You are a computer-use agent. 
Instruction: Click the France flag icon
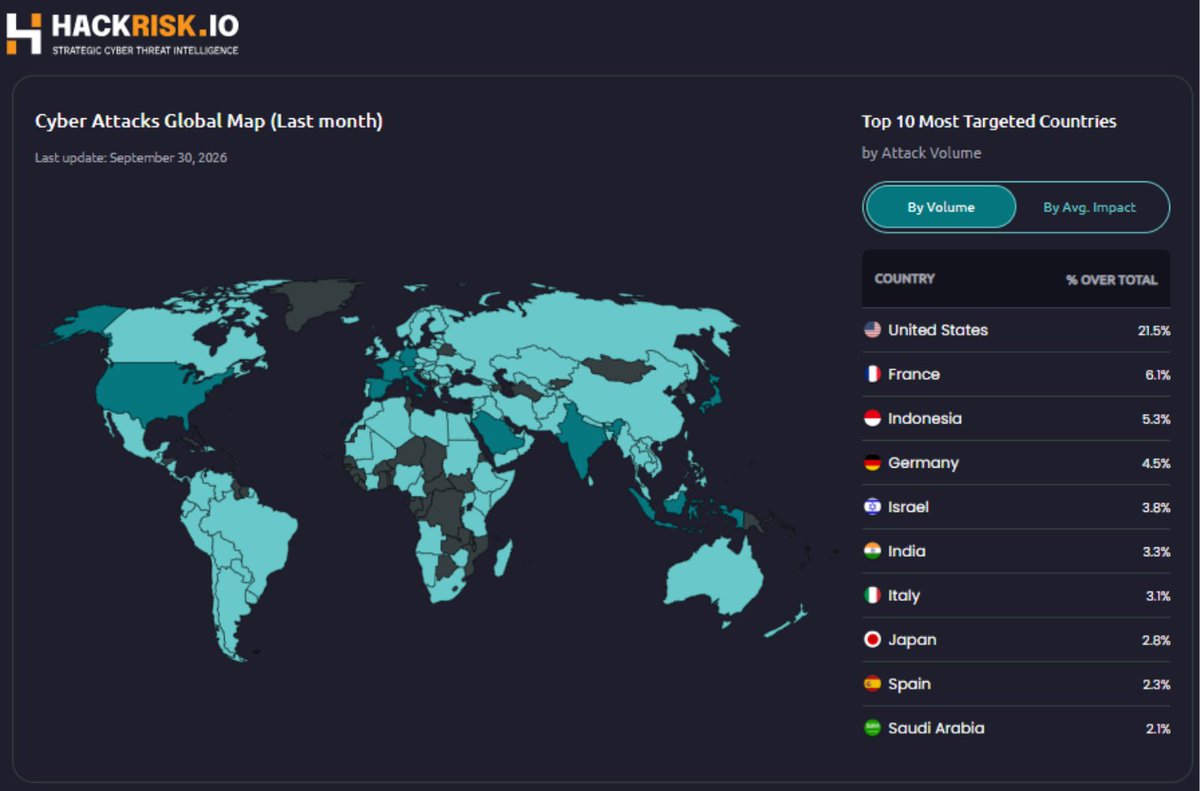pyautogui.click(x=872, y=374)
